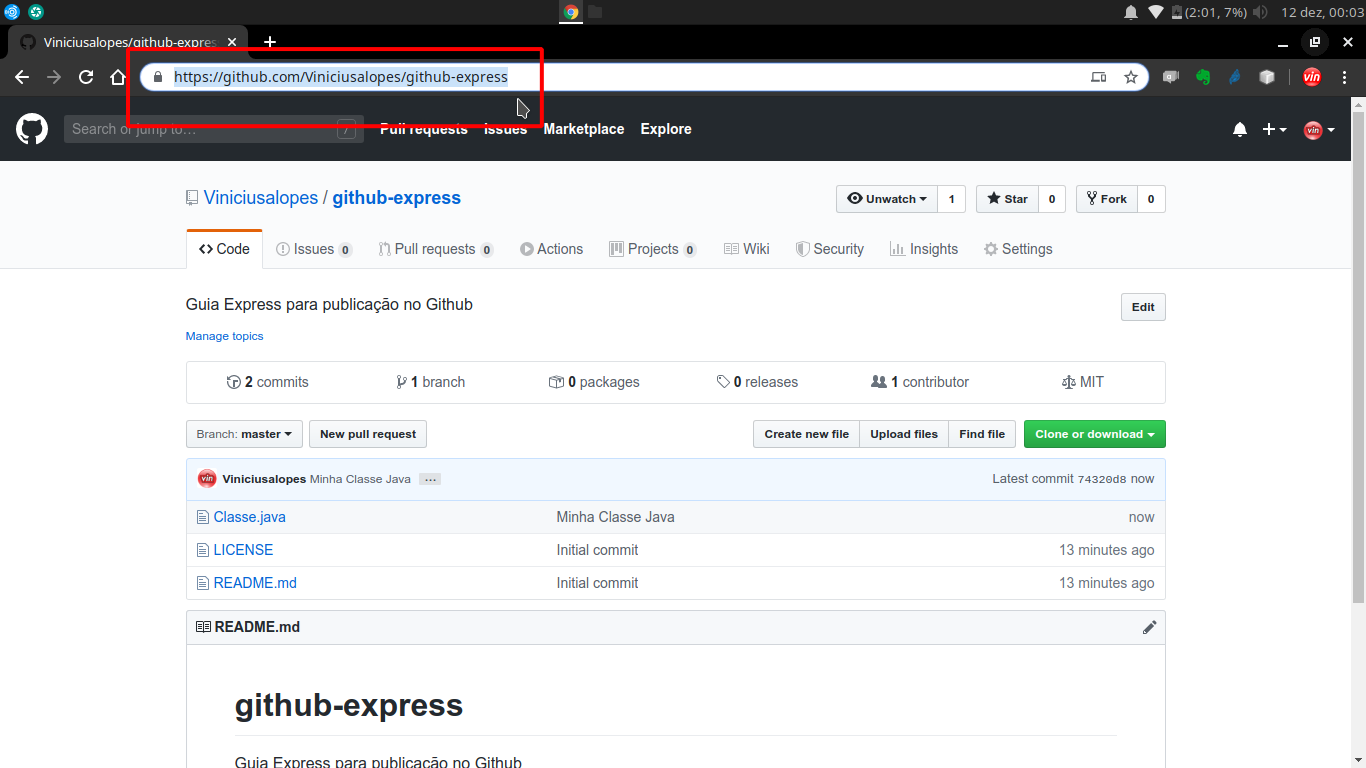Open the Pull requests repository tab
This screenshot has height=768, width=1366.
pos(436,249)
